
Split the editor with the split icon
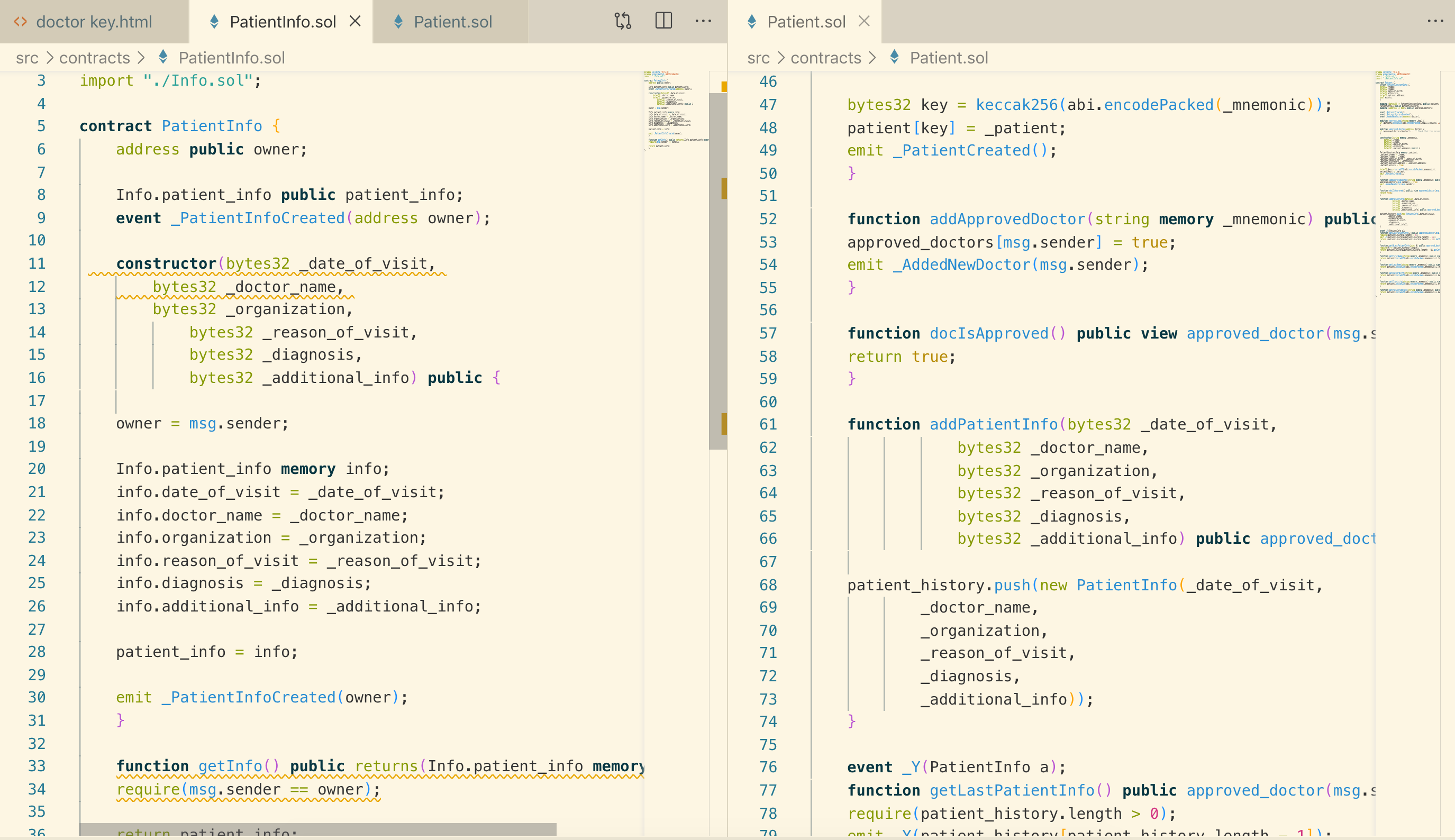(x=663, y=21)
